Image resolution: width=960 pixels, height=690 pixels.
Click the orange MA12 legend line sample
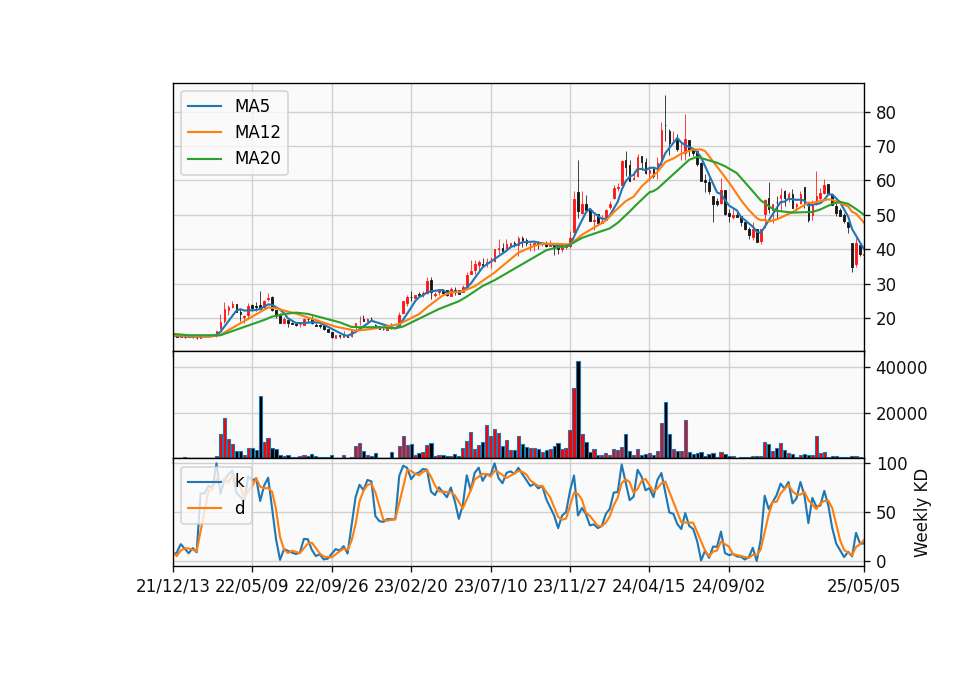click(204, 132)
